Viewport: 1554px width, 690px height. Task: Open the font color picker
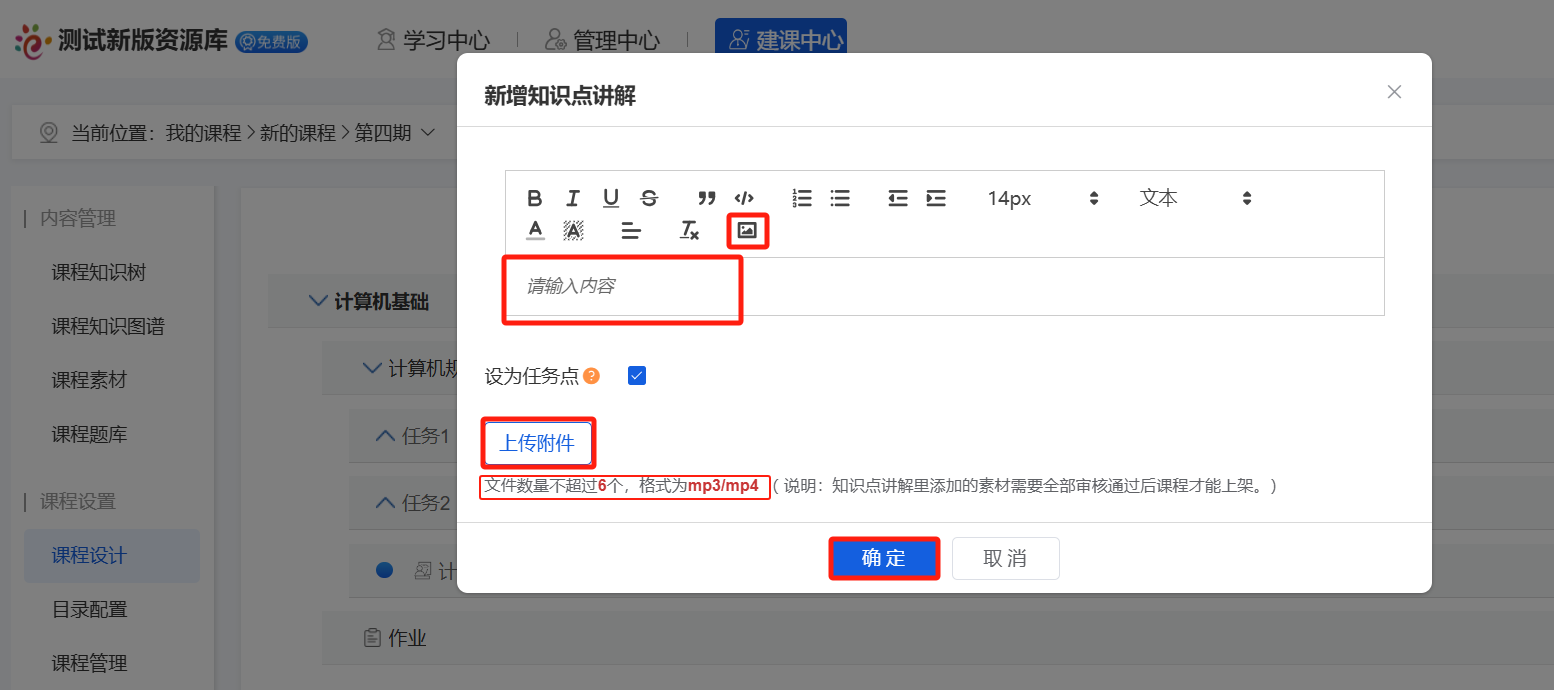click(534, 230)
